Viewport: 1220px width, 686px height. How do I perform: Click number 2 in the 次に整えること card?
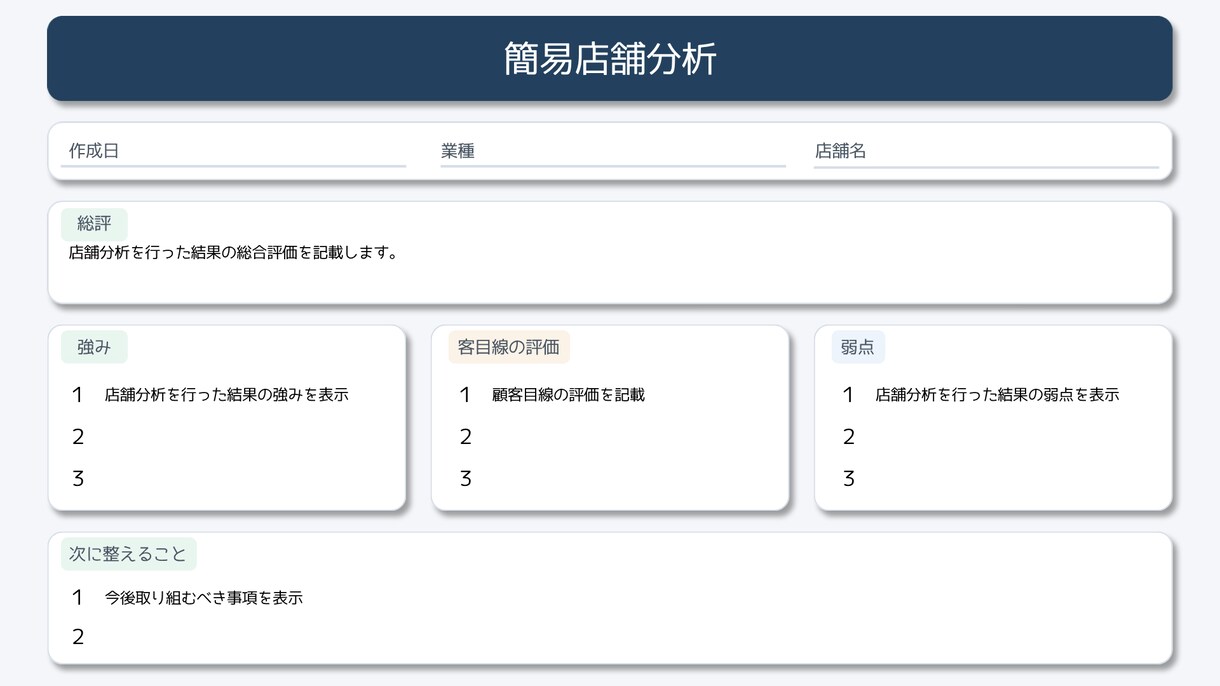(x=78, y=637)
